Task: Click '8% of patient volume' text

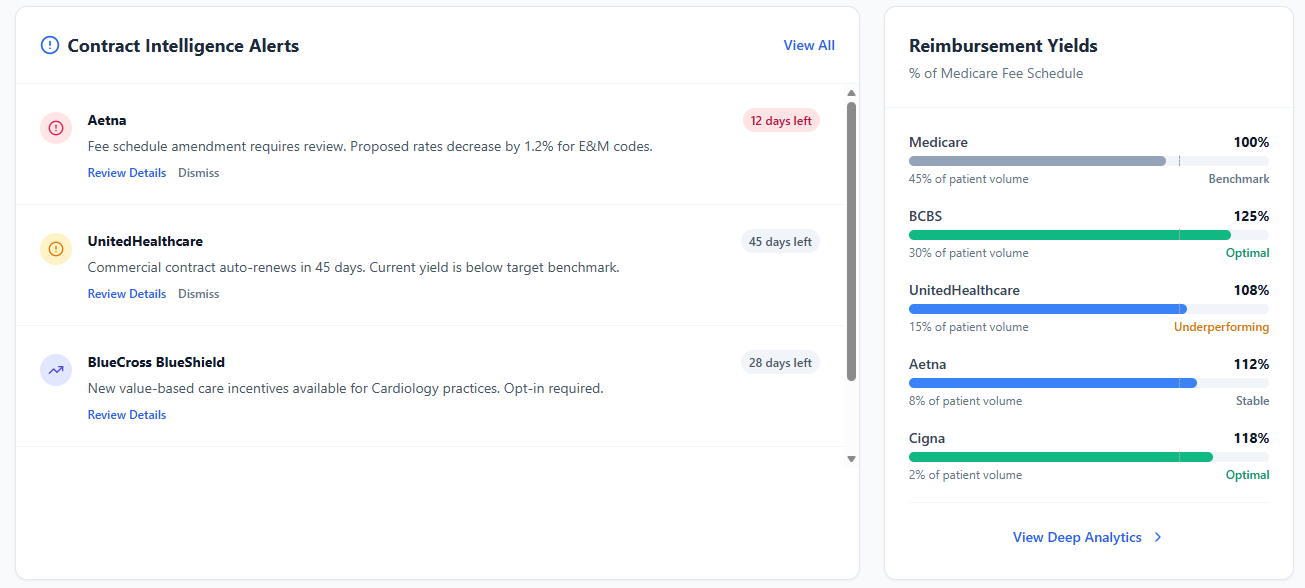Action: (965, 402)
